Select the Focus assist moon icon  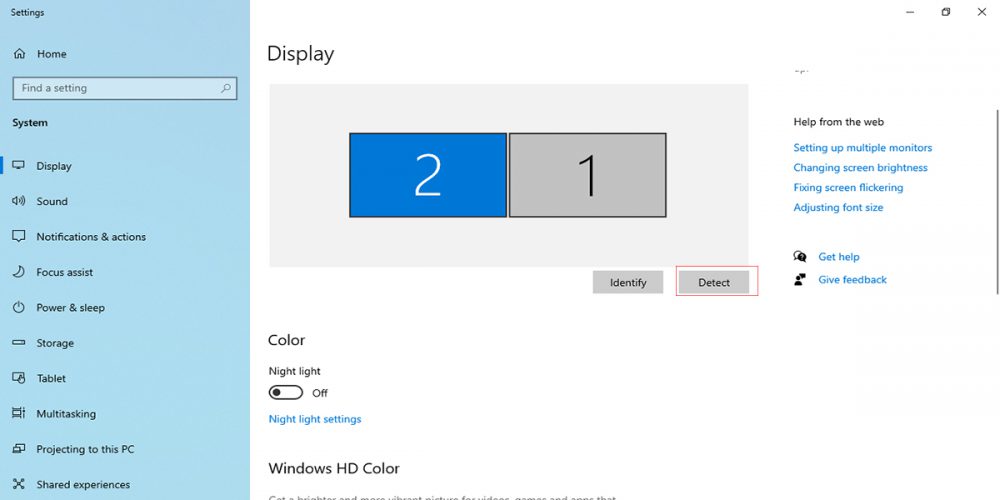pyautogui.click(x=18, y=272)
